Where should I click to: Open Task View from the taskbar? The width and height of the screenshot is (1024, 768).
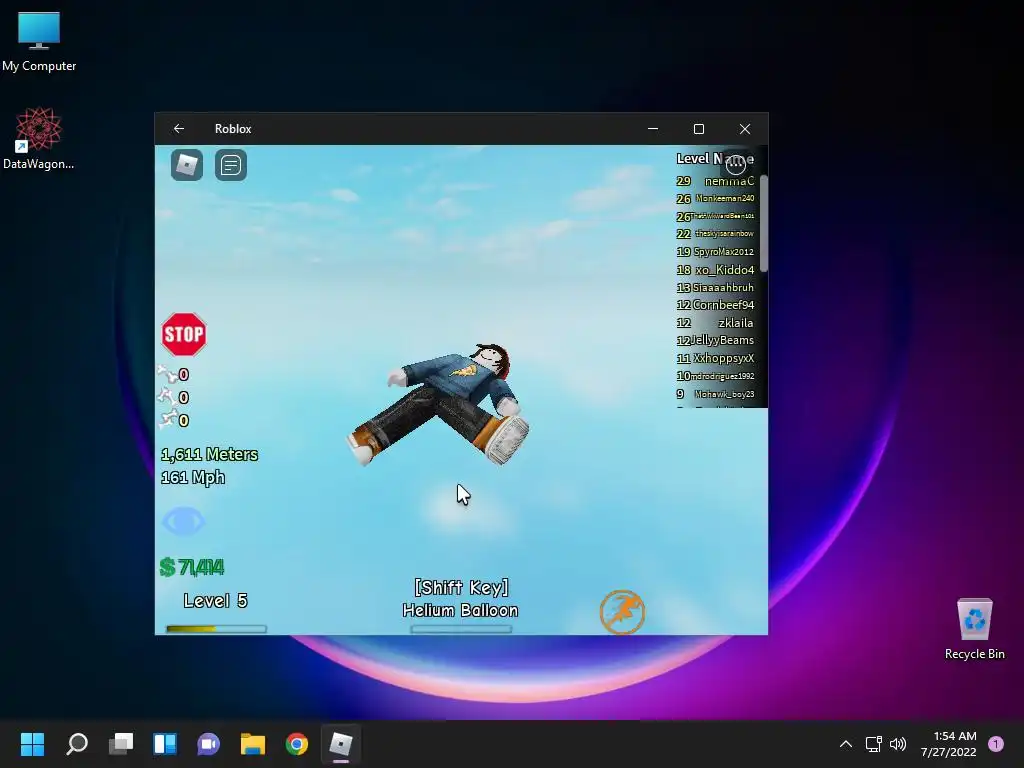tap(121, 744)
